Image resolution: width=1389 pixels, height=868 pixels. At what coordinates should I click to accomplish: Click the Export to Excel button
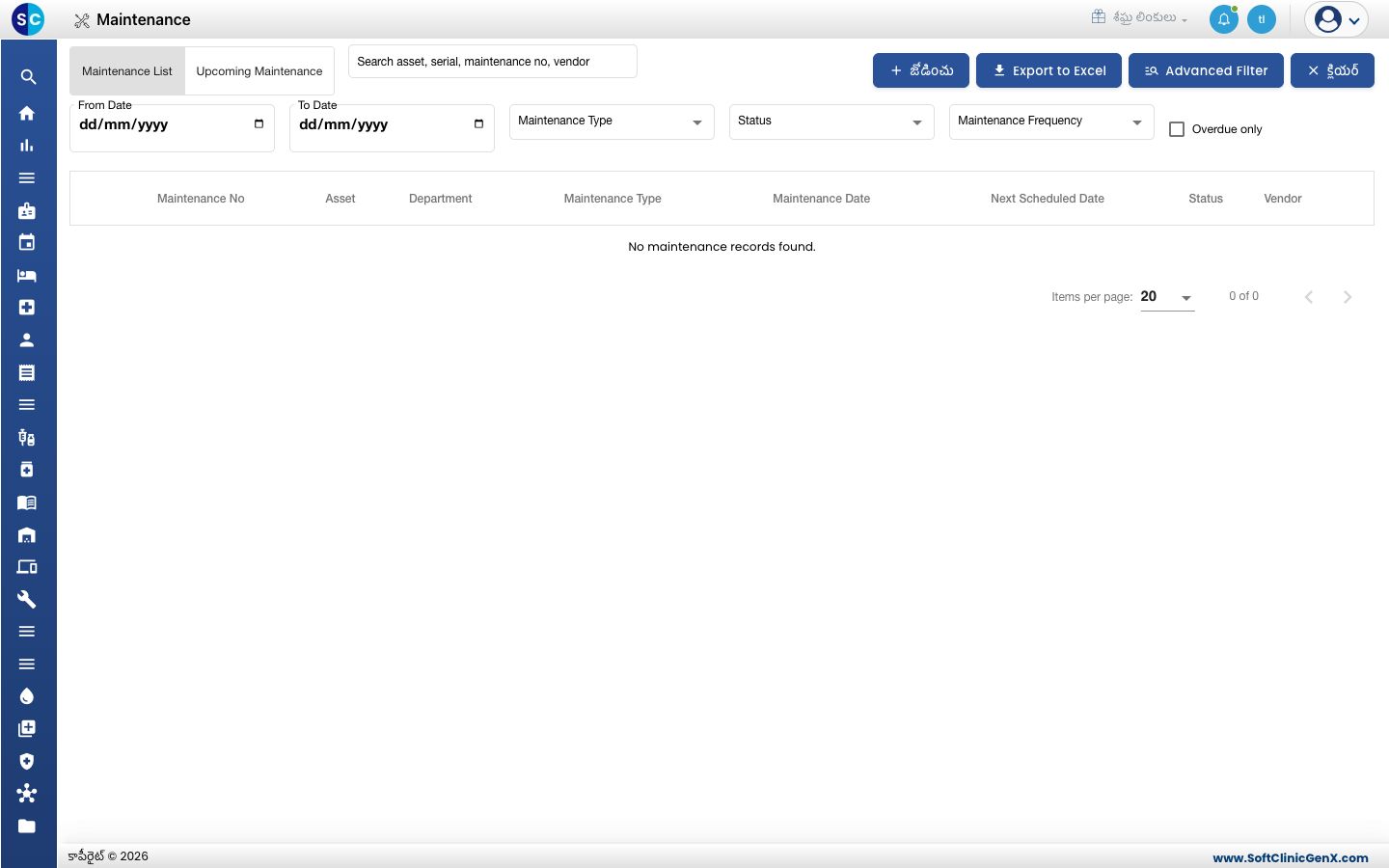pyautogui.click(x=1049, y=70)
